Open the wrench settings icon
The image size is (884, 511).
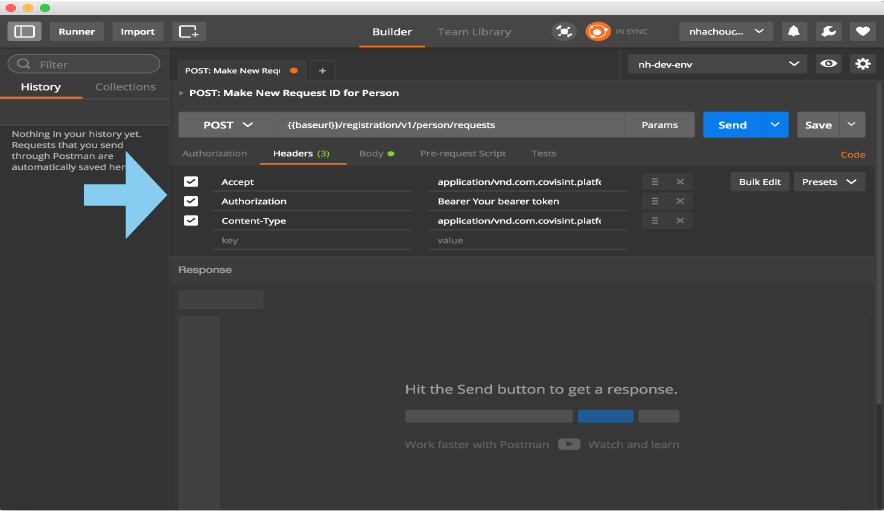[828, 32]
